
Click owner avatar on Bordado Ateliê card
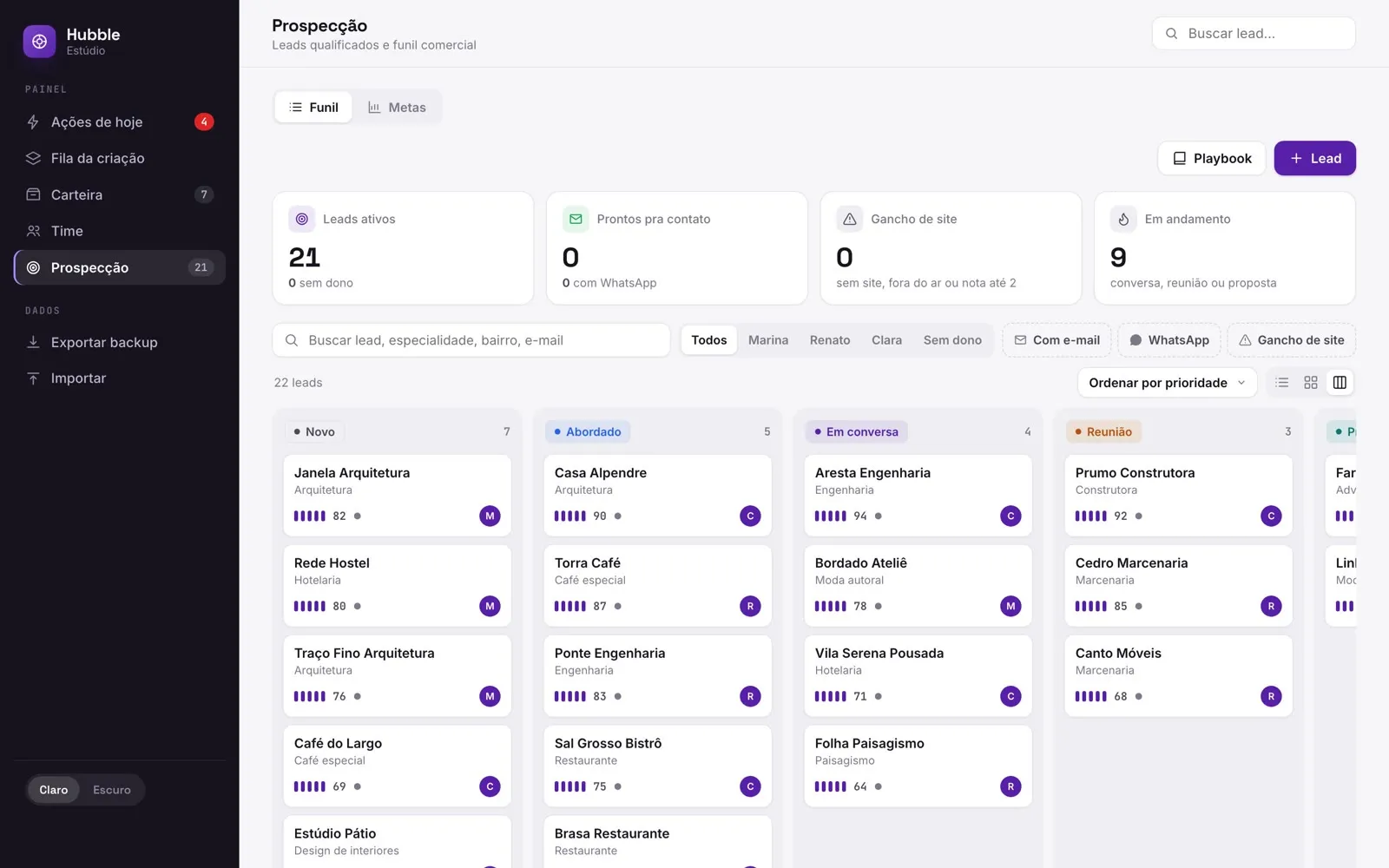[1010, 606]
